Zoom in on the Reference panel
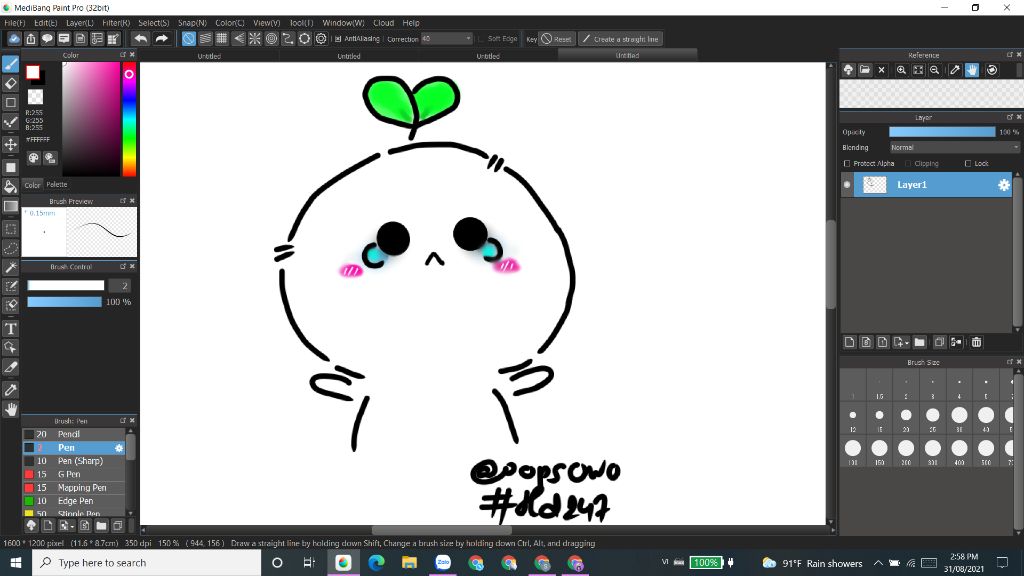1024x576 pixels. (901, 70)
